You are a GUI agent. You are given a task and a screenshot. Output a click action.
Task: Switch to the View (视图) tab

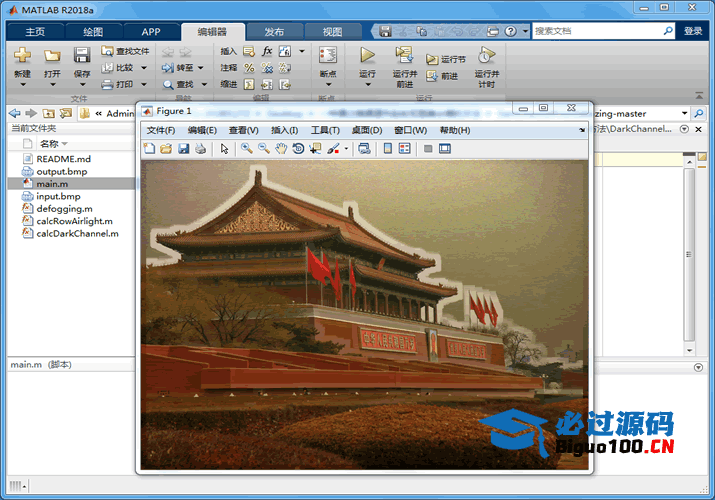332,32
